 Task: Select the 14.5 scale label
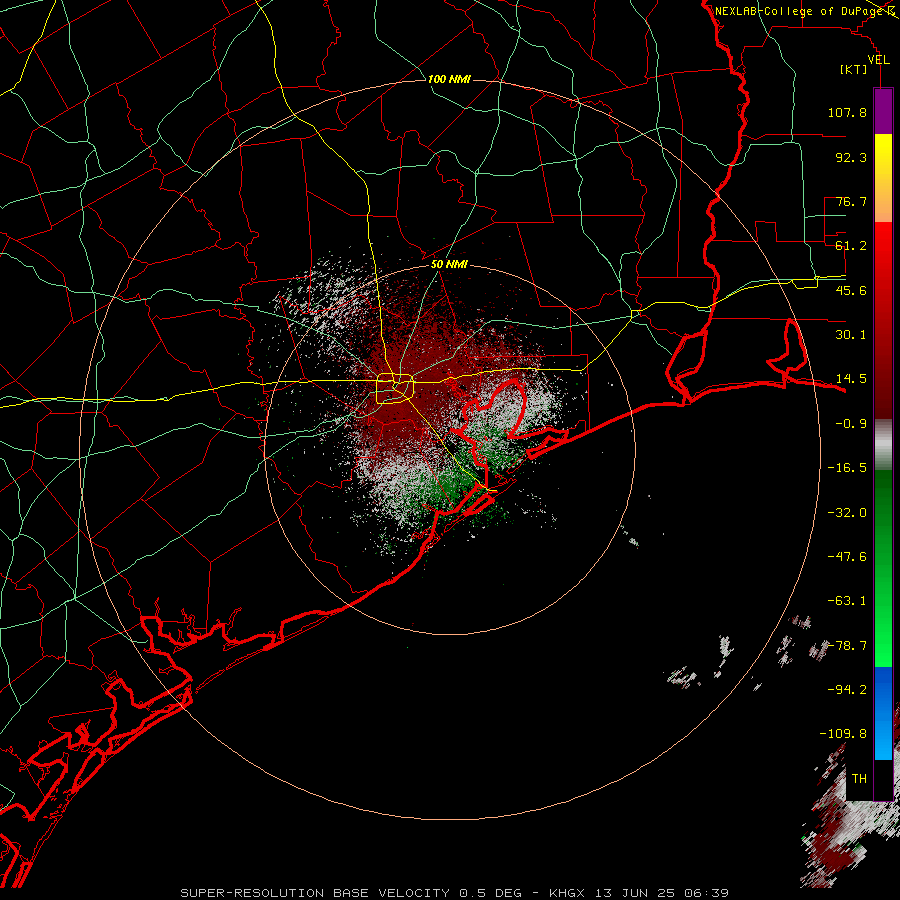point(851,379)
